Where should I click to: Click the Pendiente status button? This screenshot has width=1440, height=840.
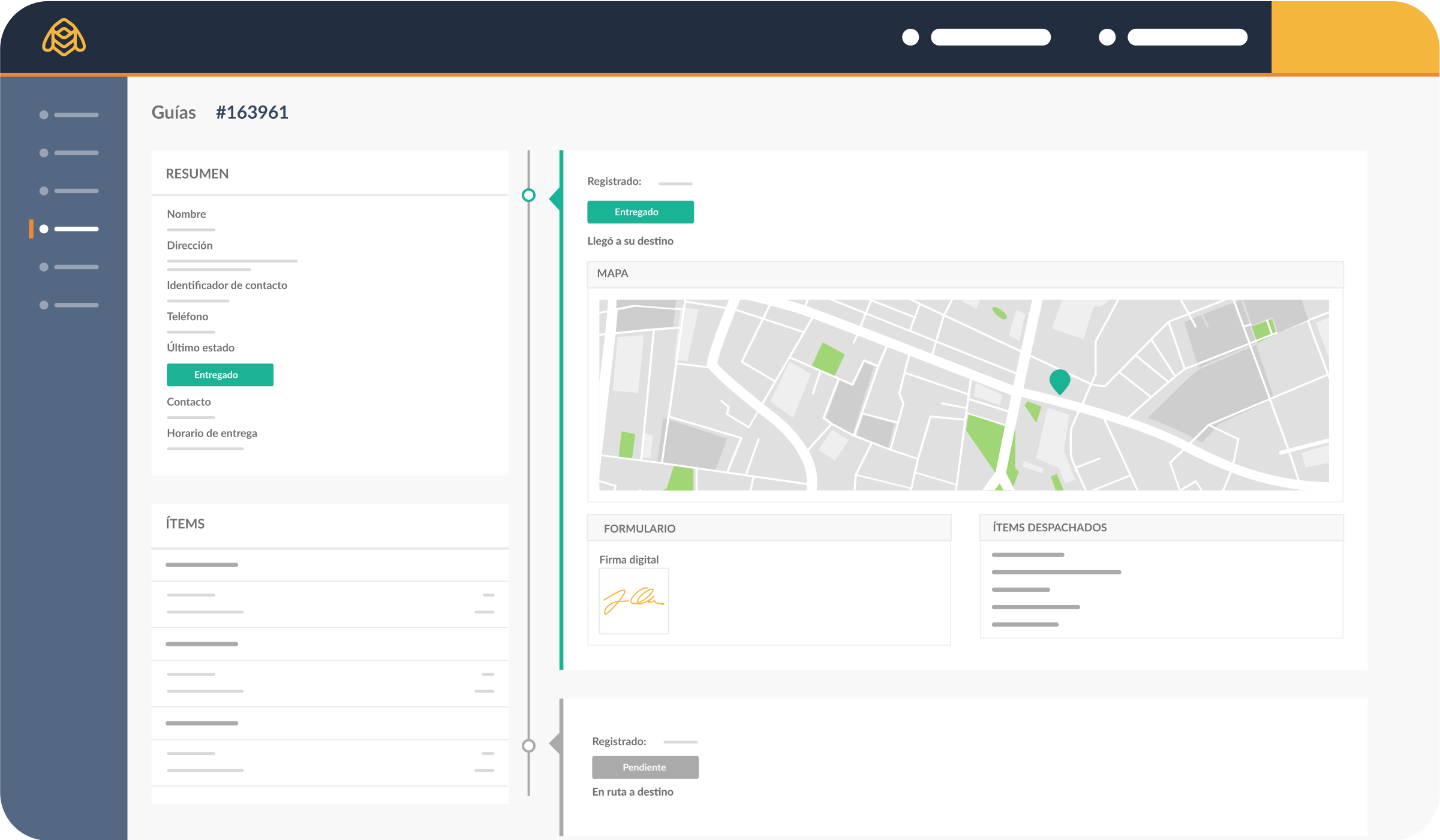point(645,767)
